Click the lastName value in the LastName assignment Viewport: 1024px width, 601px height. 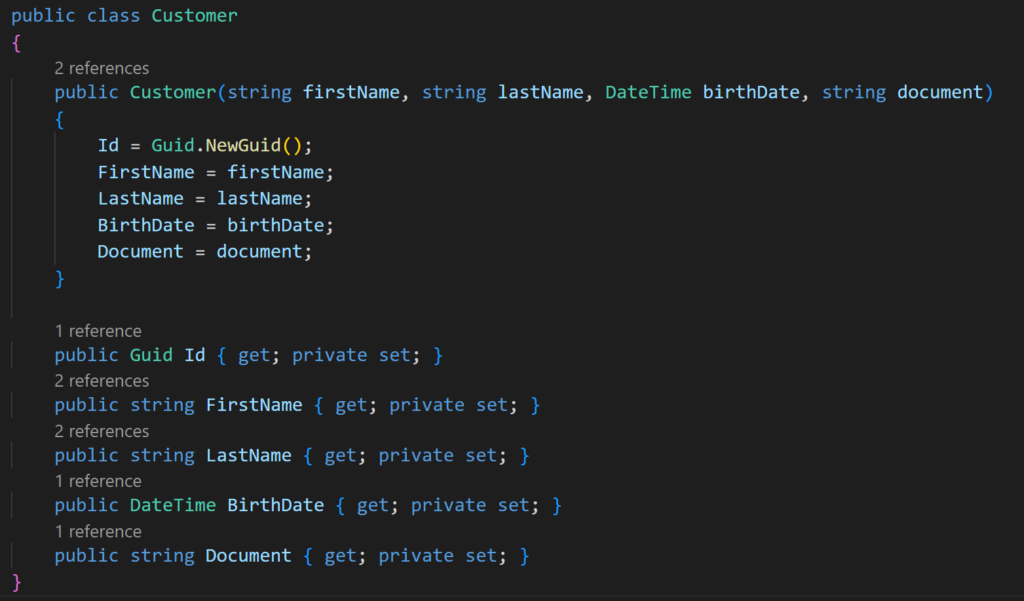[259, 199]
